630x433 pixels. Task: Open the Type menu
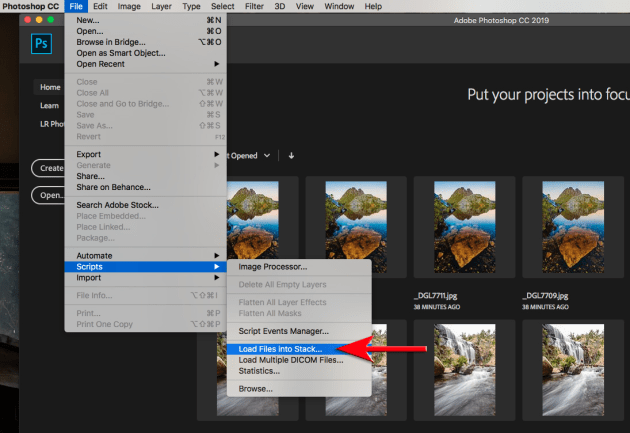coord(191,6)
